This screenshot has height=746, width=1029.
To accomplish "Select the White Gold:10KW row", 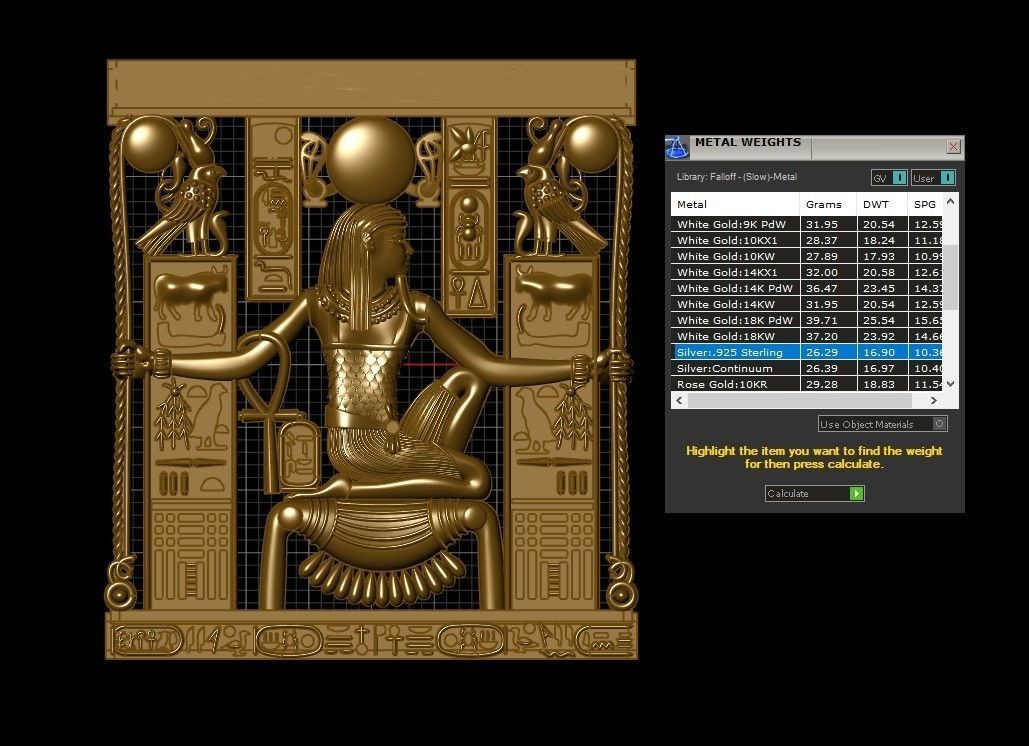I will click(807, 257).
